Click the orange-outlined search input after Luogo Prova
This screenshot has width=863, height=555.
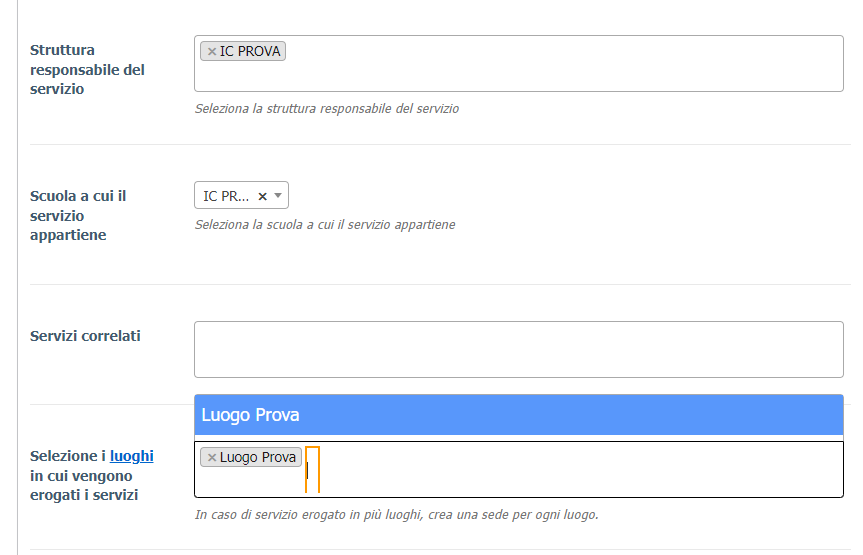tap(312, 469)
